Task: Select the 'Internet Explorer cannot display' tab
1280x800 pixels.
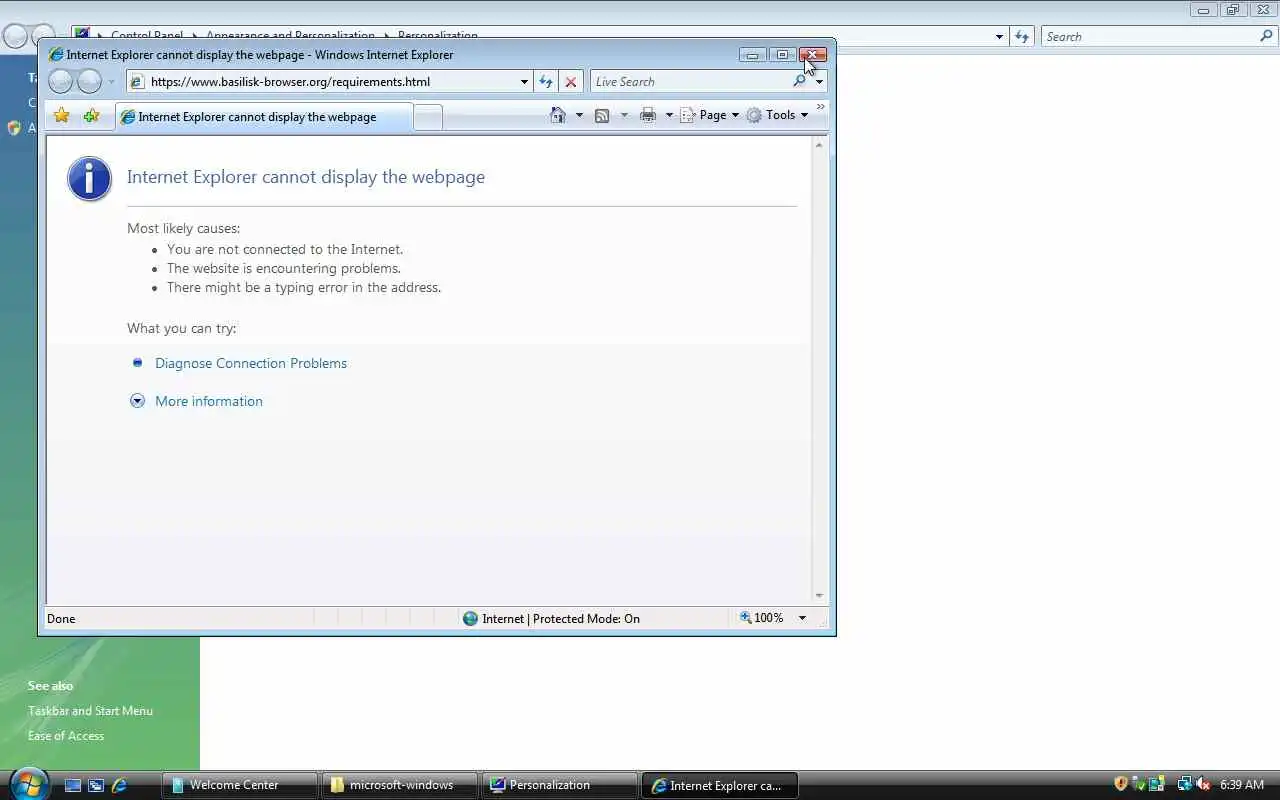Action: click(x=263, y=117)
